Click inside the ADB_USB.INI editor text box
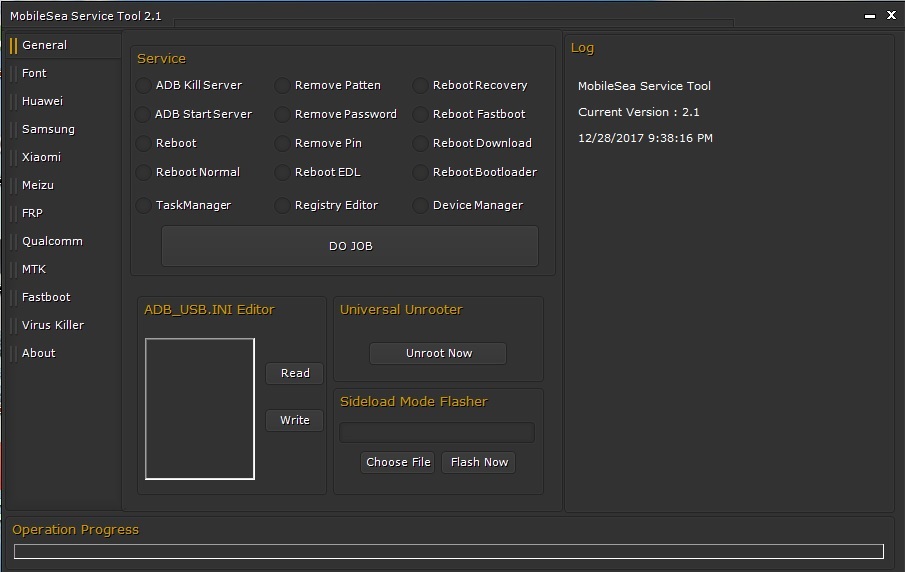This screenshot has height=572, width=905. (x=200, y=409)
